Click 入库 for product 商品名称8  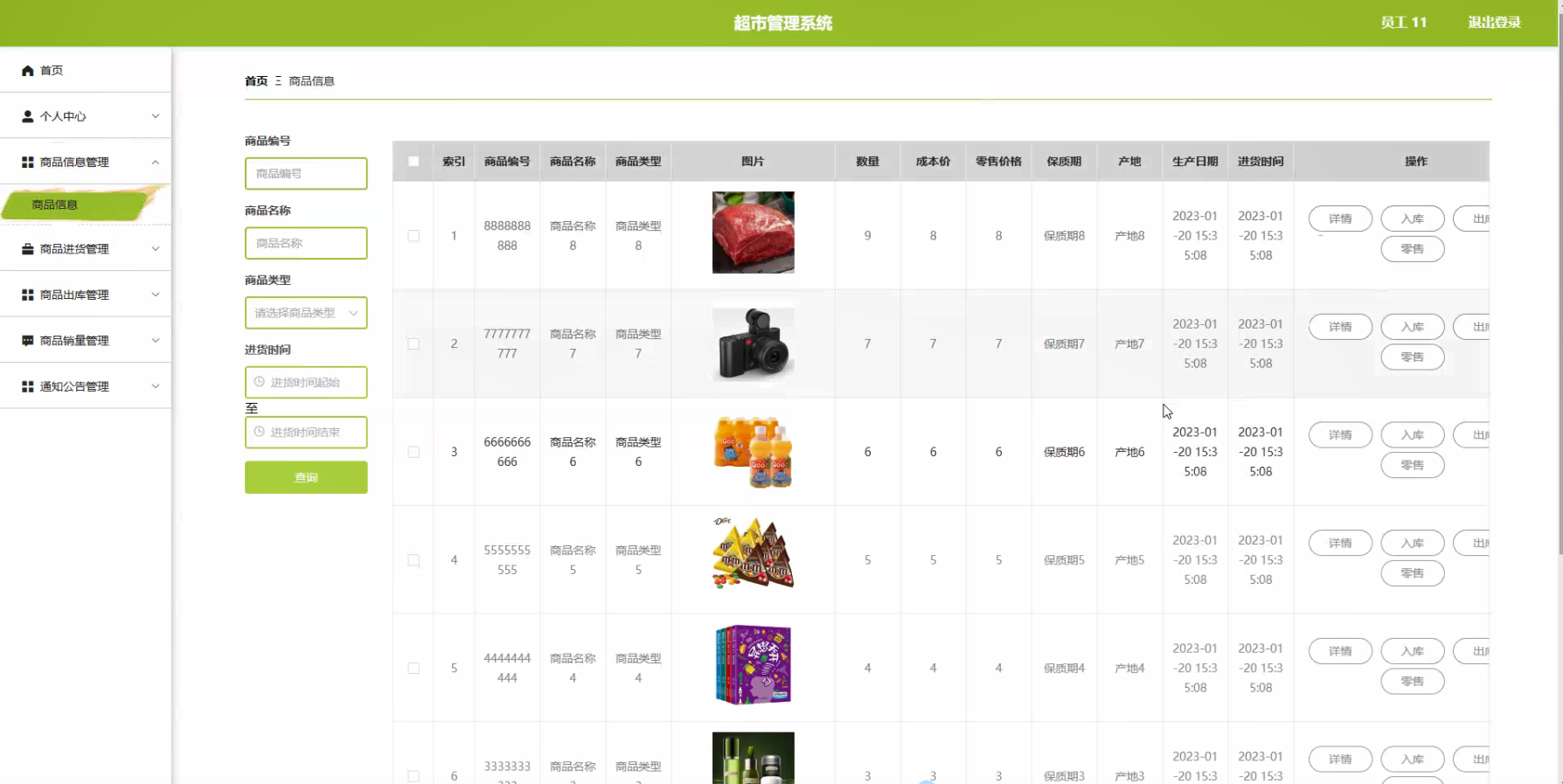1413,219
